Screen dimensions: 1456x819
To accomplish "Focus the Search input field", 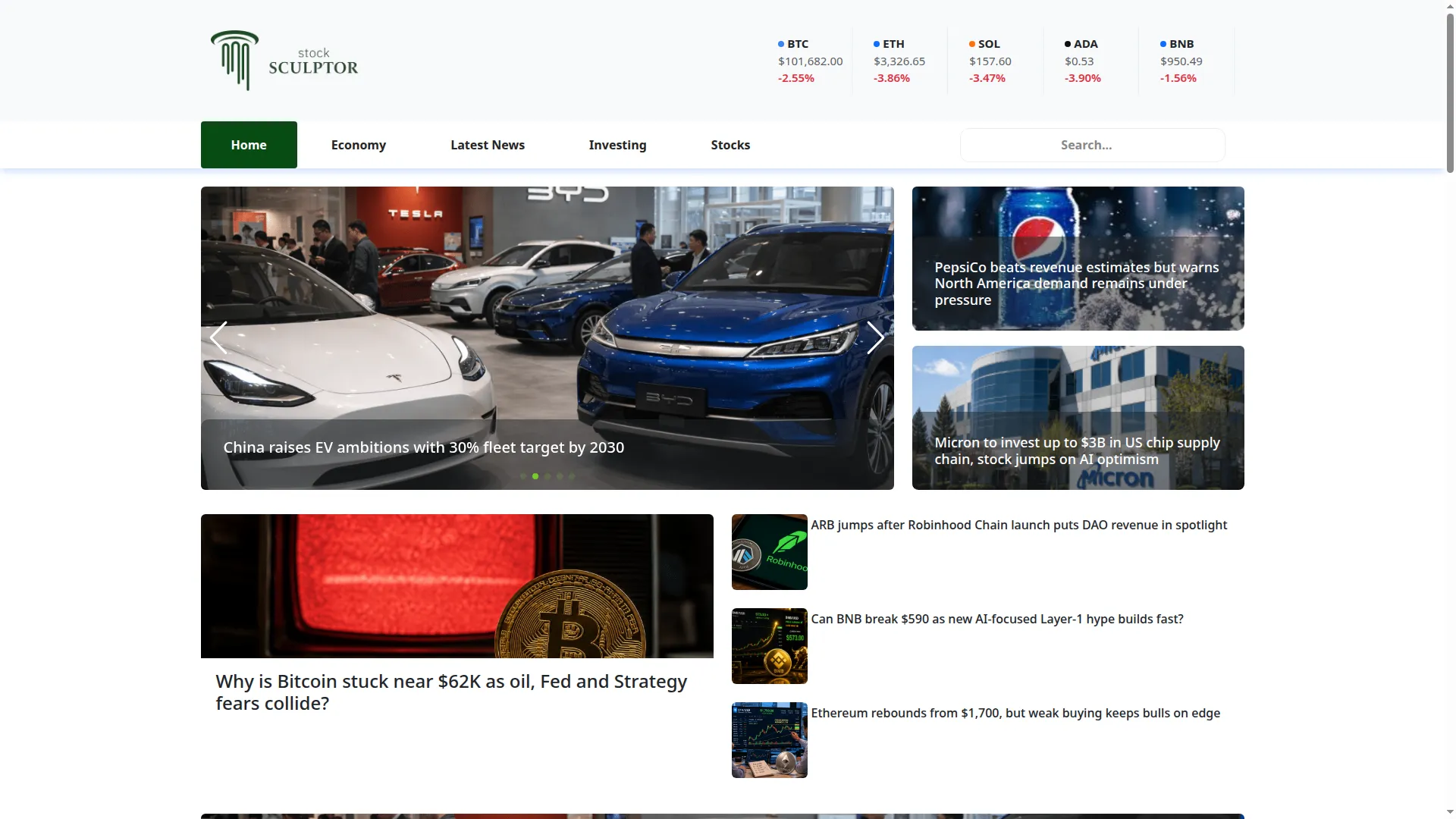I will [1092, 145].
